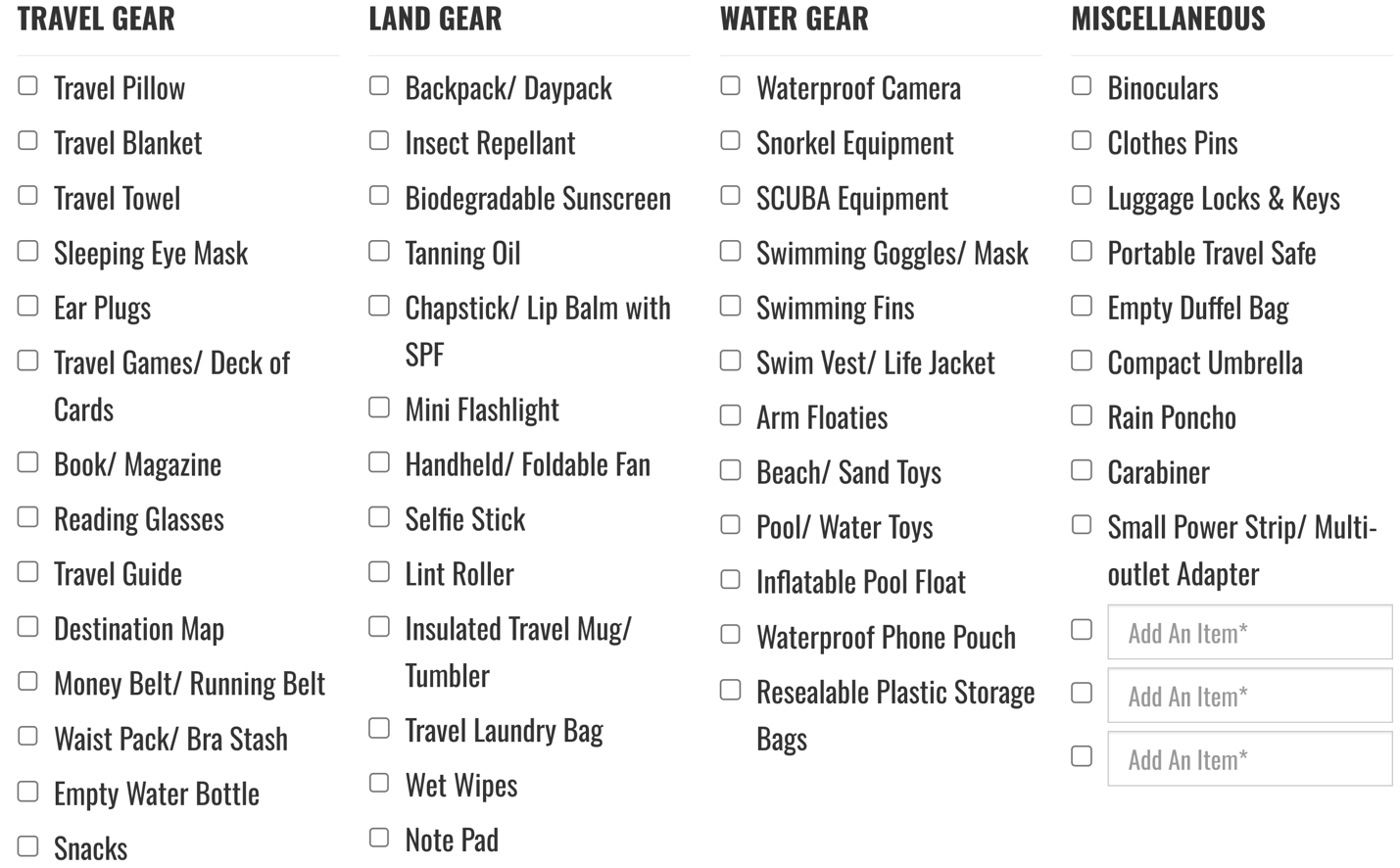This screenshot has height=868, width=1400.
Task: Check the Backpack/ Daypack box
Action: point(379,86)
